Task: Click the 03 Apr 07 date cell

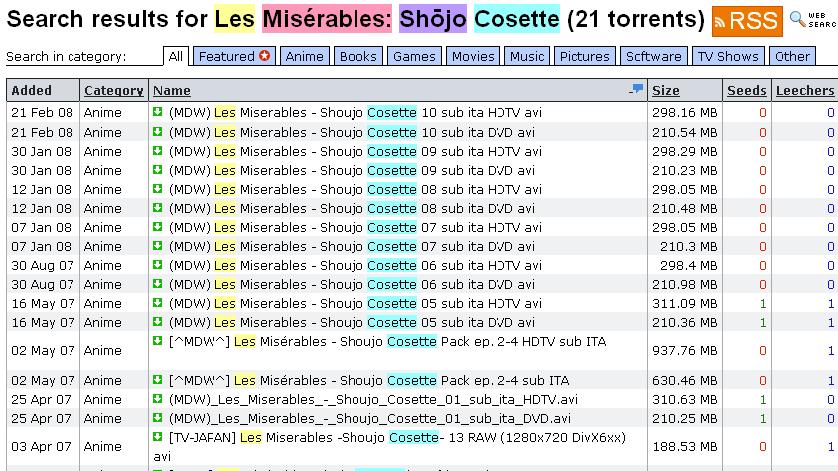Action: coord(41,446)
